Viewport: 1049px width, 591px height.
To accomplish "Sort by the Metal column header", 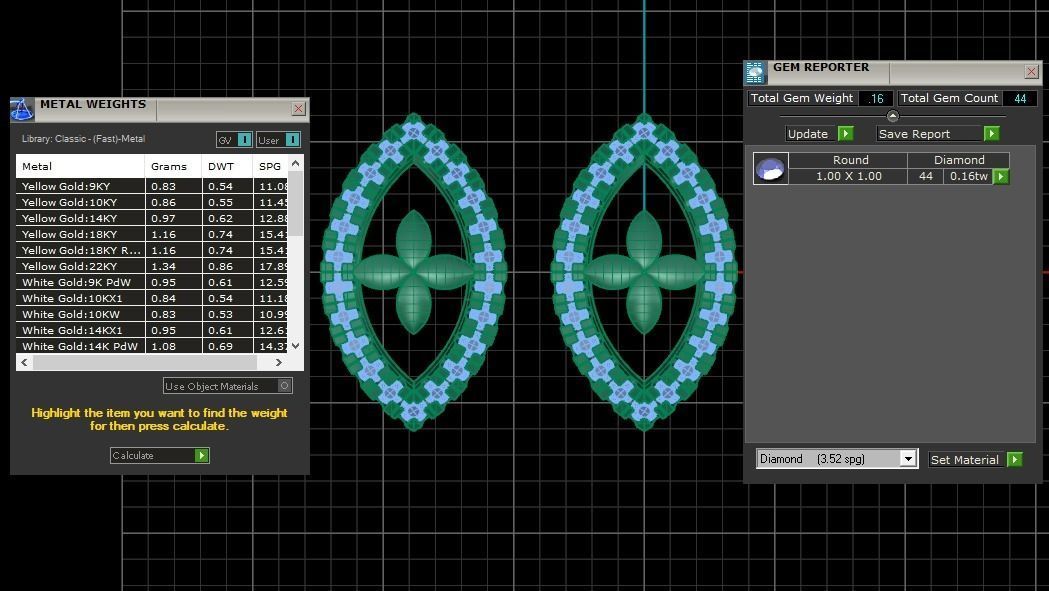I will tap(80, 167).
